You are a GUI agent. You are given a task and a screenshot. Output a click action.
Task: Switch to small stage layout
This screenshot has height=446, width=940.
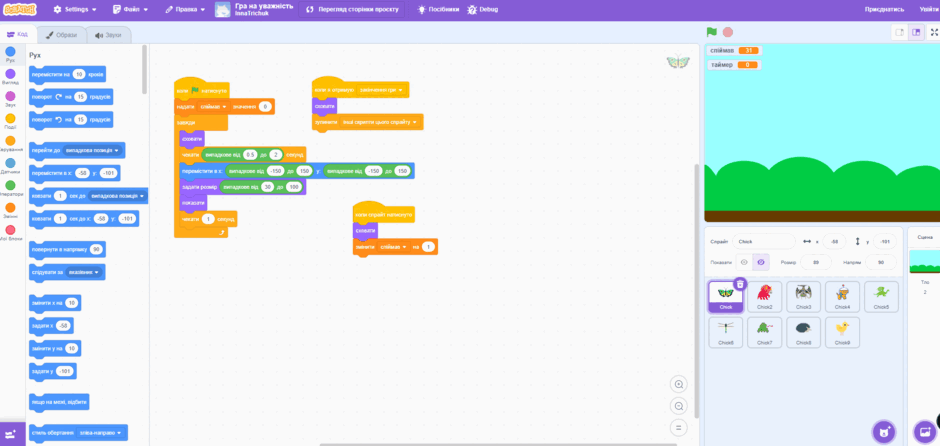899,32
